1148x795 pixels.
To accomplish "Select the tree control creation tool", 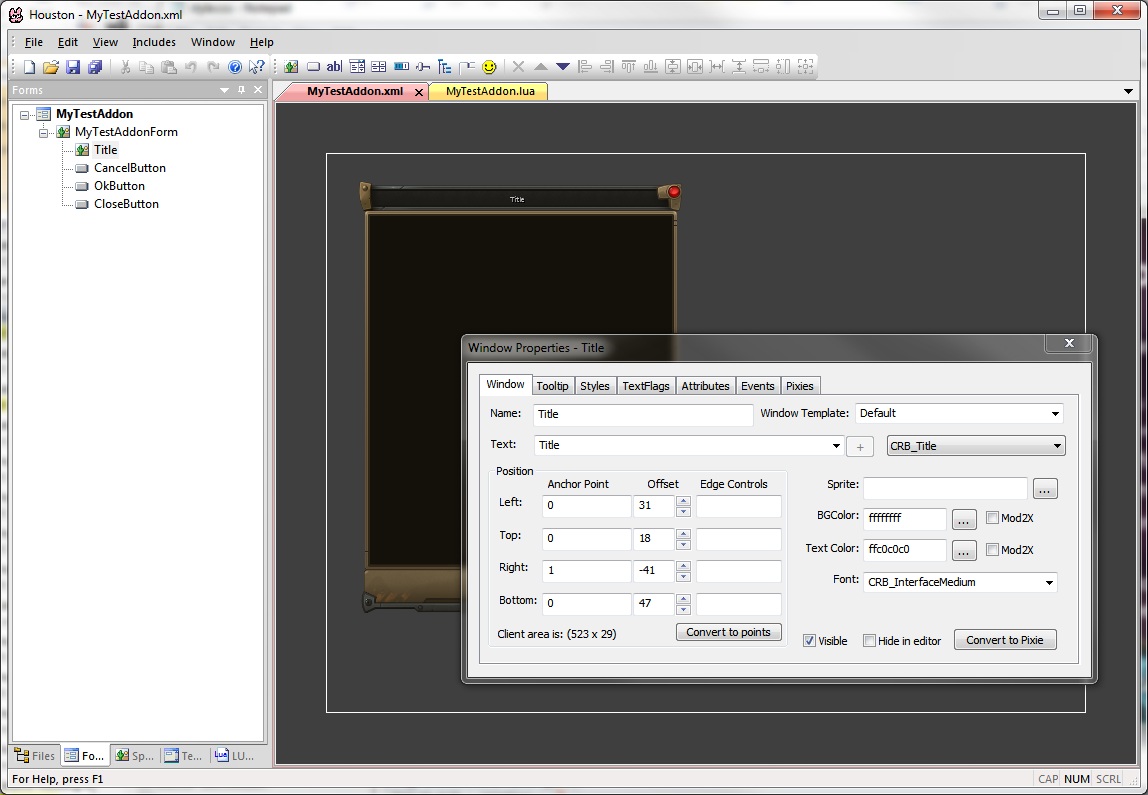I will click(x=444, y=66).
